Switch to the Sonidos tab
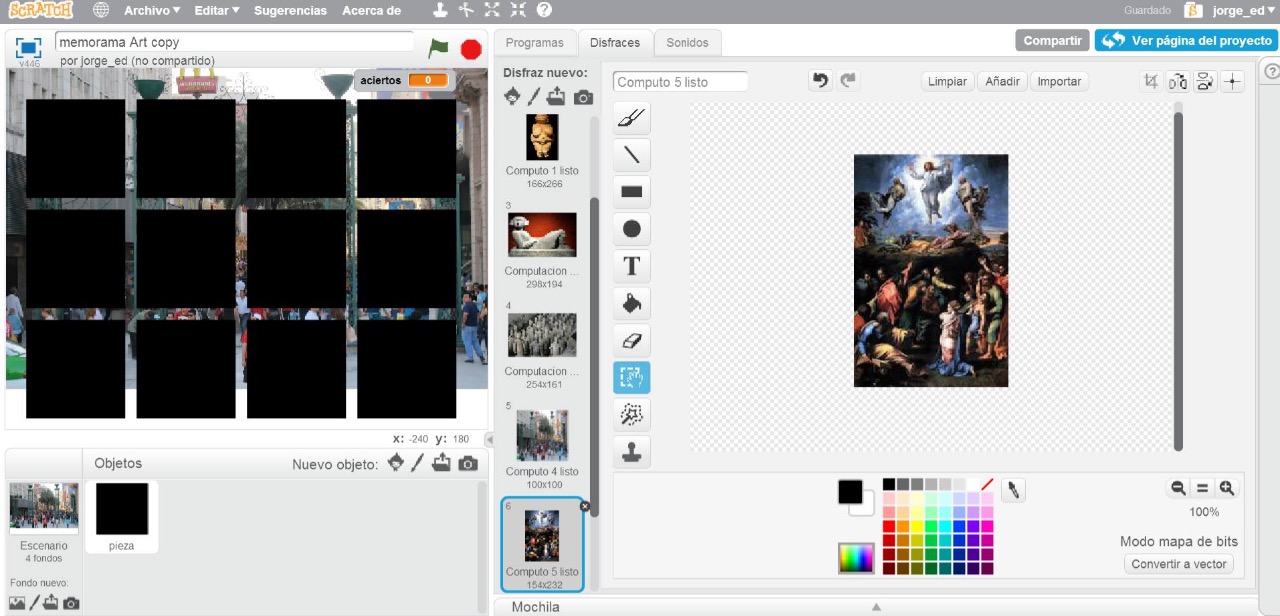Screen dimensions: 1280x616 coord(687,43)
